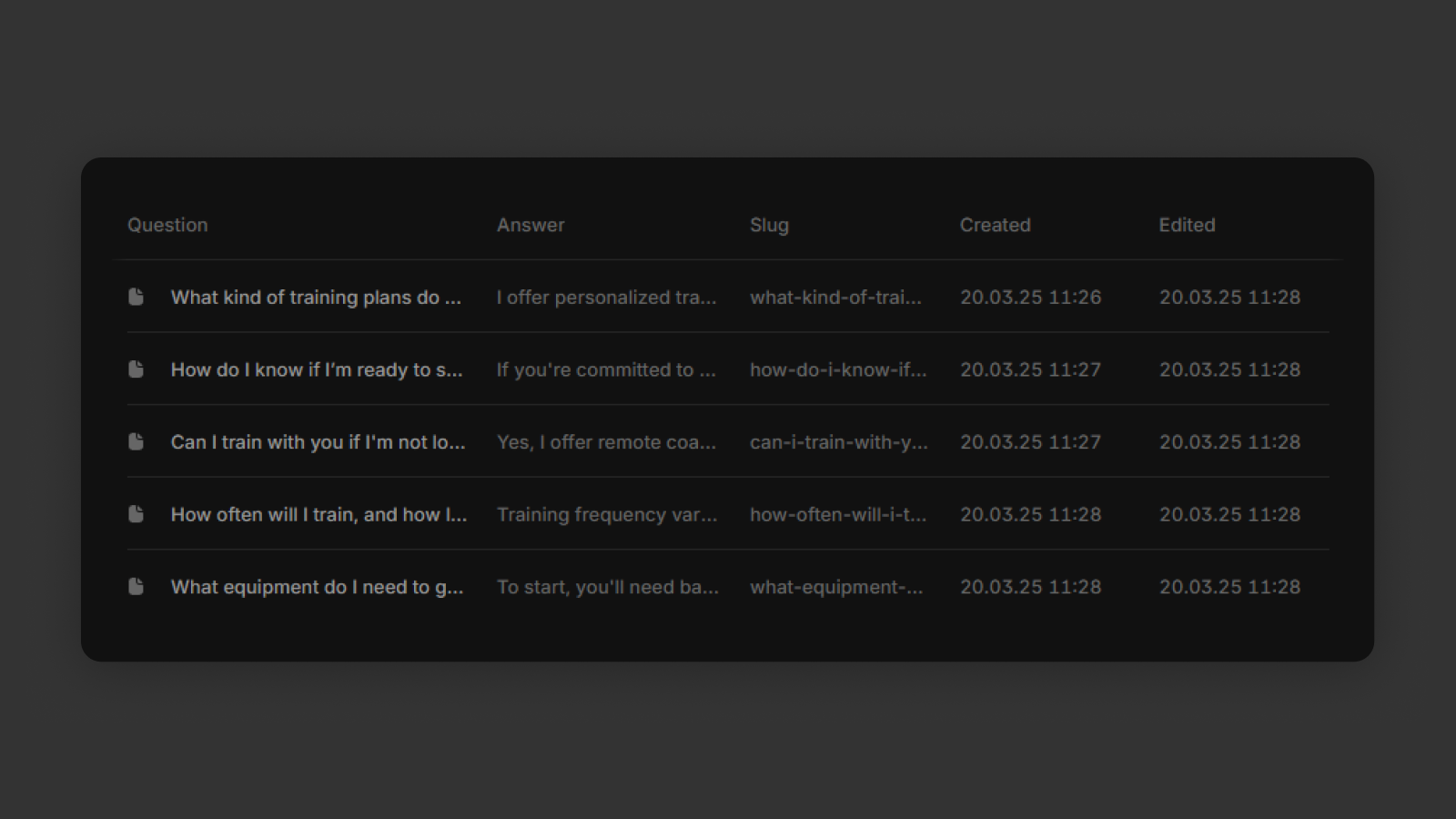The image size is (1456, 819).
Task: Select the 'Can I train with you' question text
Action: (x=318, y=441)
